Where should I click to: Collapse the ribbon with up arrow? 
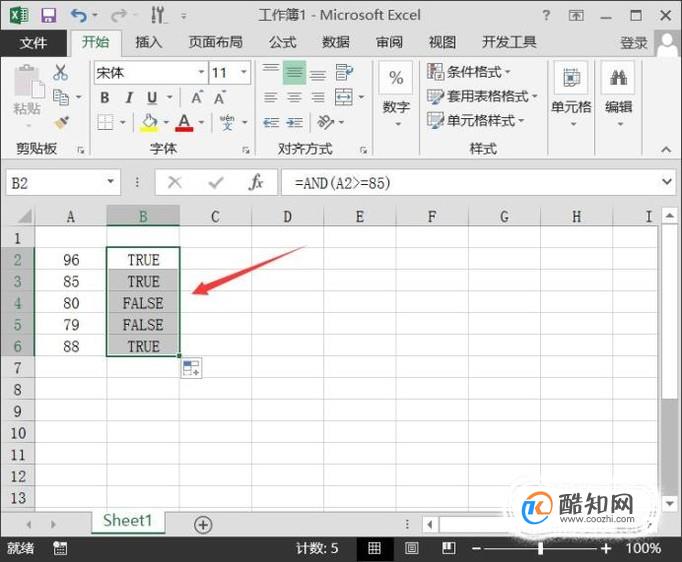(x=666, y=150)
